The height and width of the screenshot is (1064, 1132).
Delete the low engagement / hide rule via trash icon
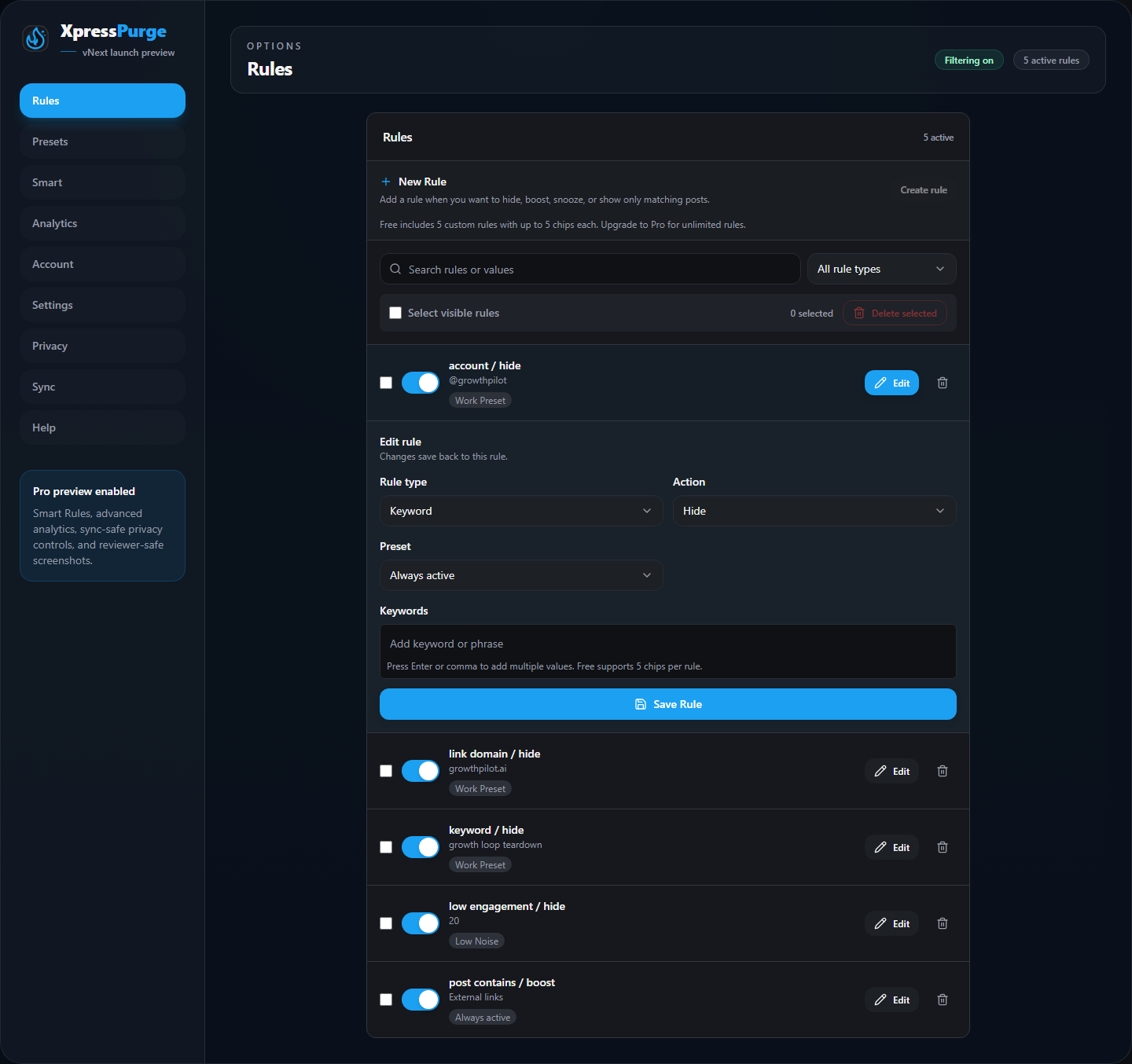click(943, 923)
